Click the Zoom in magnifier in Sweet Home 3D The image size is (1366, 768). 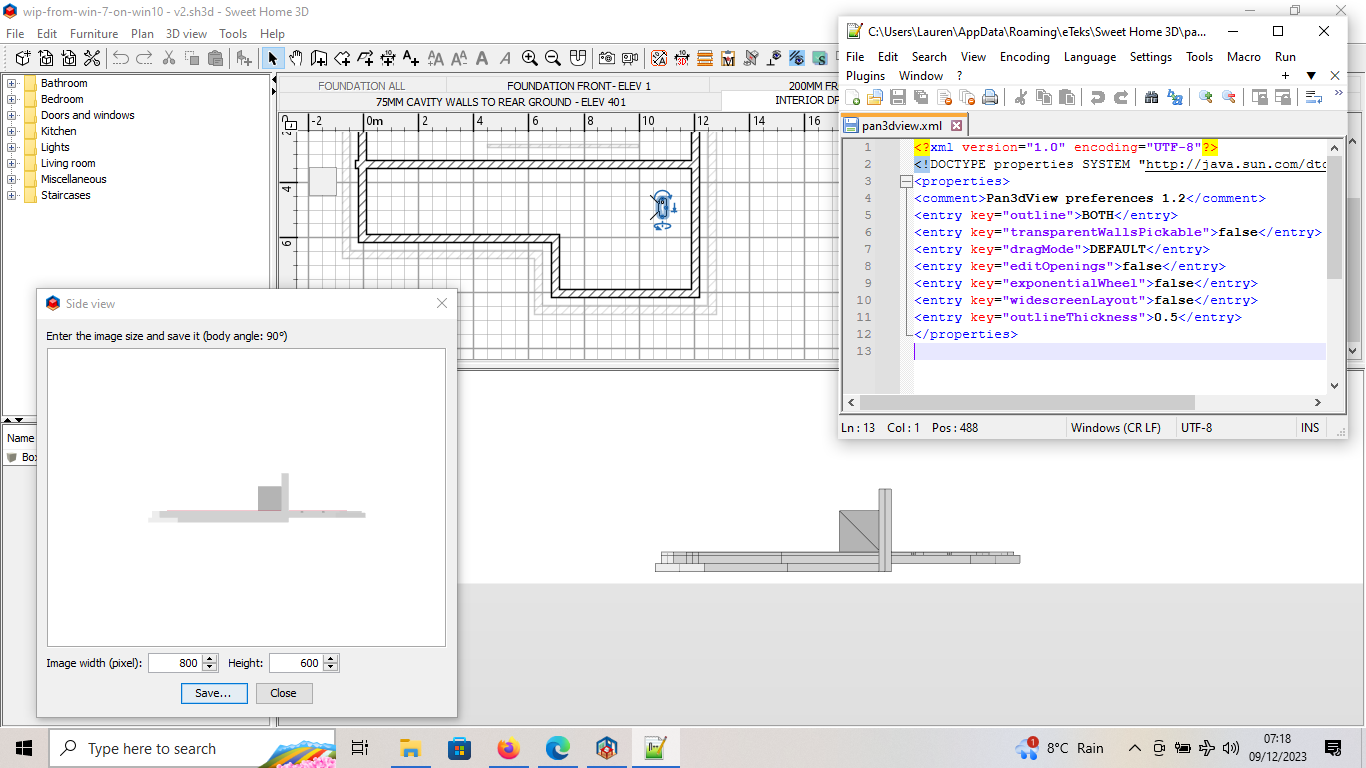tap(530, 58)
